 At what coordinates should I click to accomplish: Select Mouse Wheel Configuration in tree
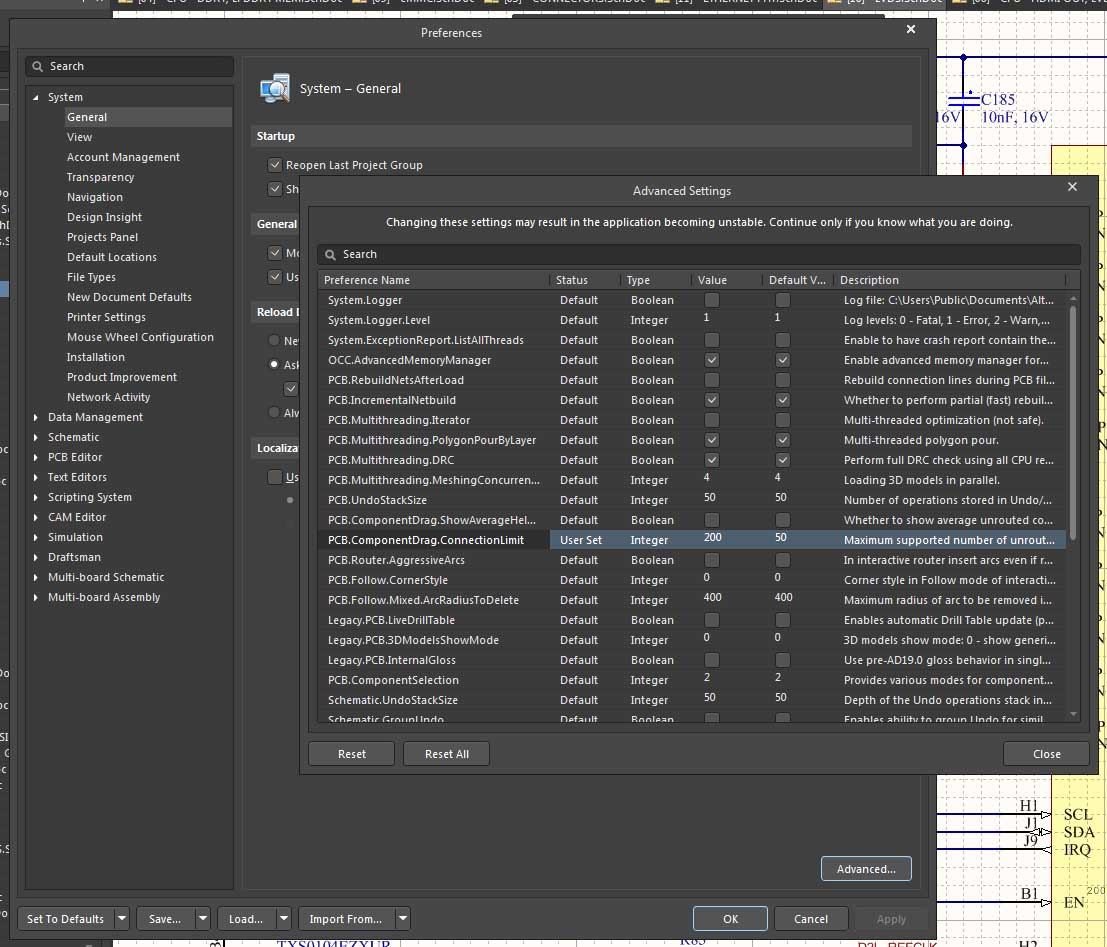(x=140, y=337)
